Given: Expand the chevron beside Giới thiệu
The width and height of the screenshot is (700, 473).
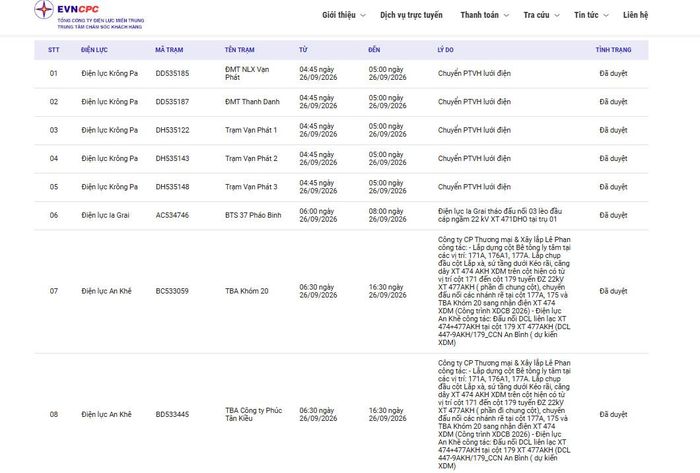Looking at the screenshot, I should [363, 15].
